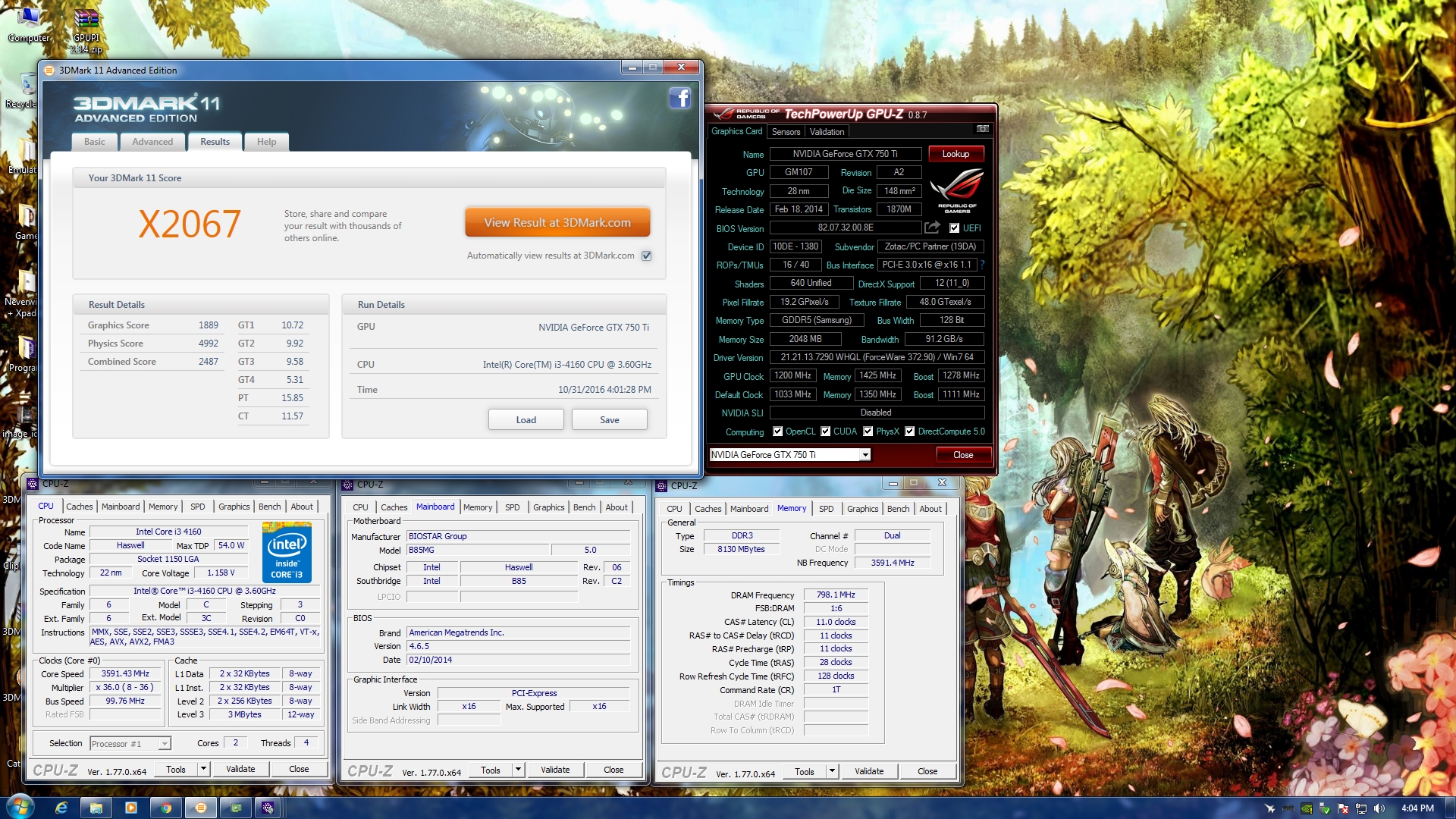
Task: Open the Help tab in 3DMark
Action: pyautogui.click(x=266, y=142)
